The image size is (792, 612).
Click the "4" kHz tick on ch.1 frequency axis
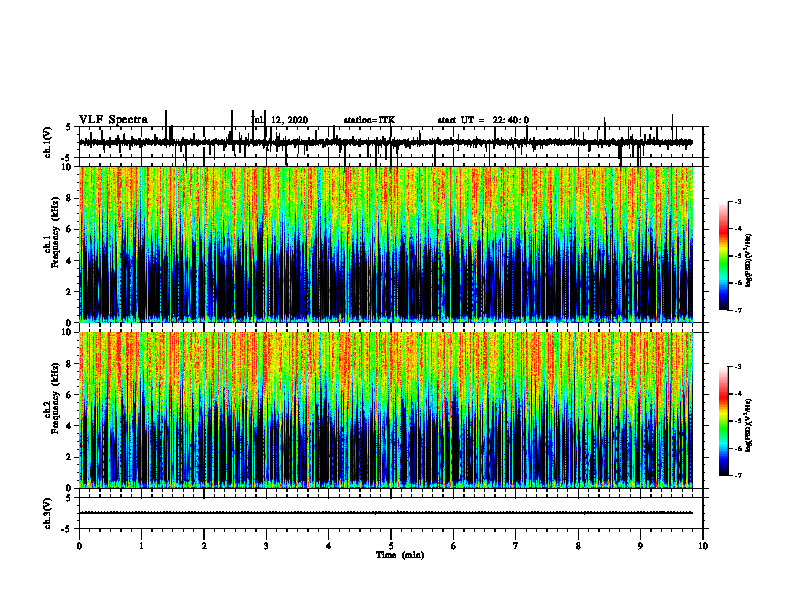click(x=70, y=261)
